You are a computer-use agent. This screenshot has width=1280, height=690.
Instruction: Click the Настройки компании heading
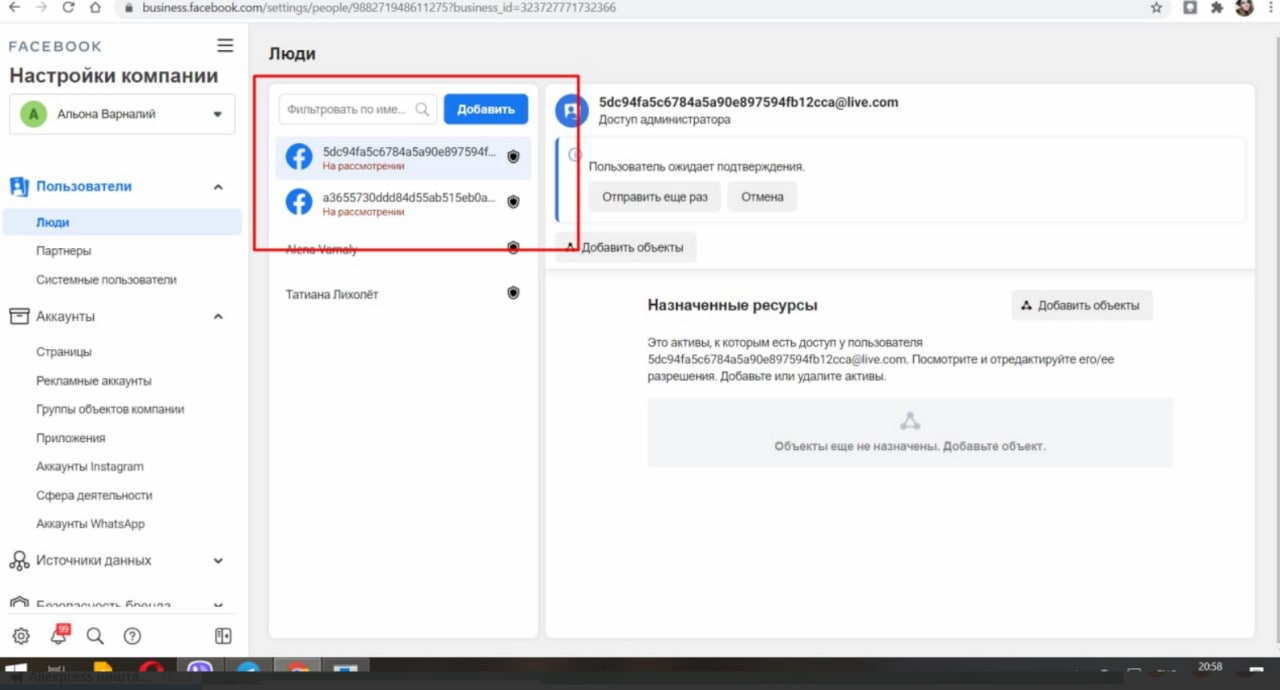coord(114,77)
